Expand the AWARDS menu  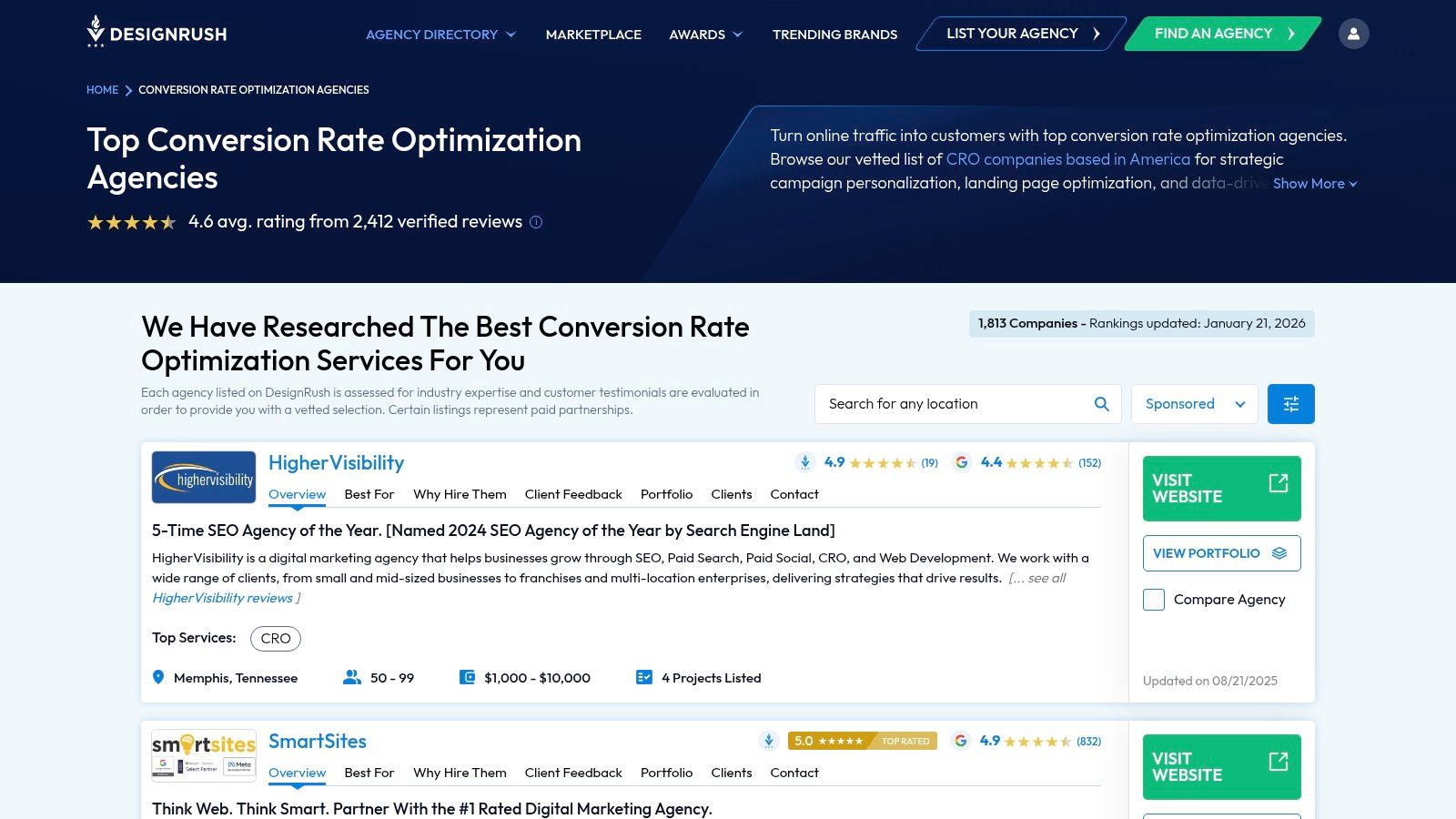pyautogui.click(x=705, y=34)
